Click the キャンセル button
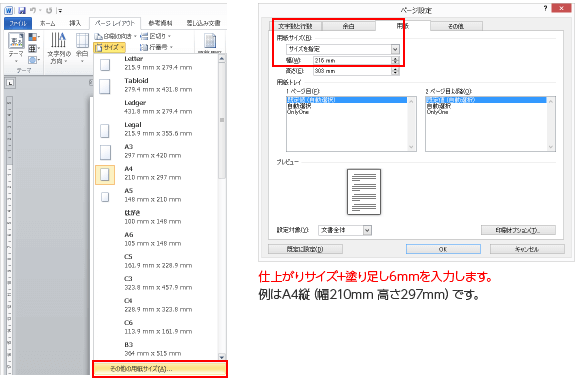580x380 pixels. pyautogui.click(x=527, y=249)
